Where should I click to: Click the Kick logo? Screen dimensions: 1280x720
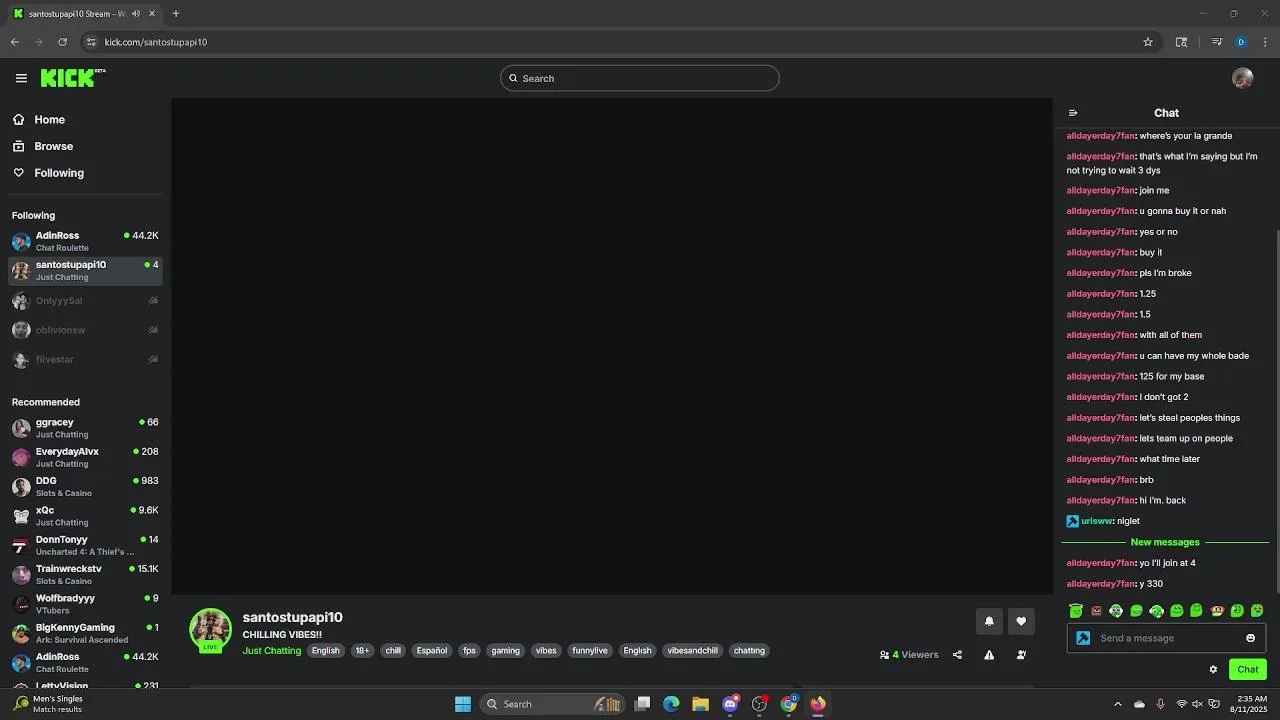[x=73, y=78]
